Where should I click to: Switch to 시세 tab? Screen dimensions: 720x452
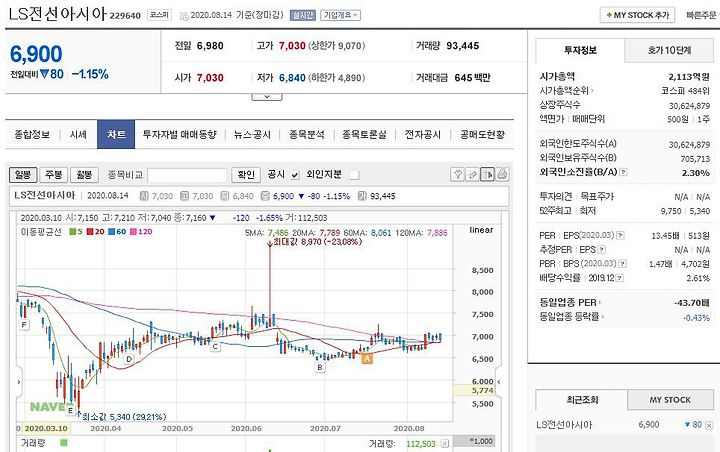78,135
